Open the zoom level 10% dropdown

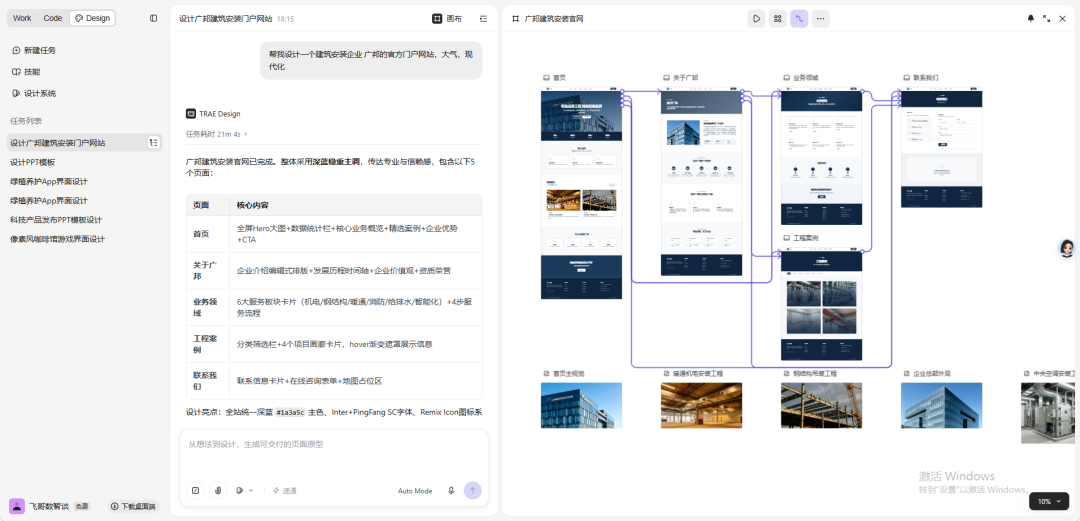[x=1049, y=501]
